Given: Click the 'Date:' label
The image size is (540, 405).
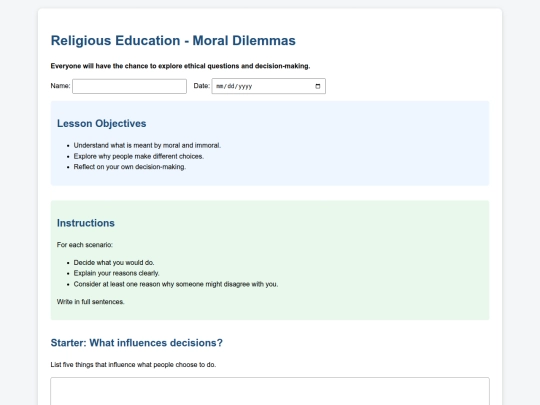Looking at the screenshot, I should pos(201,86).
